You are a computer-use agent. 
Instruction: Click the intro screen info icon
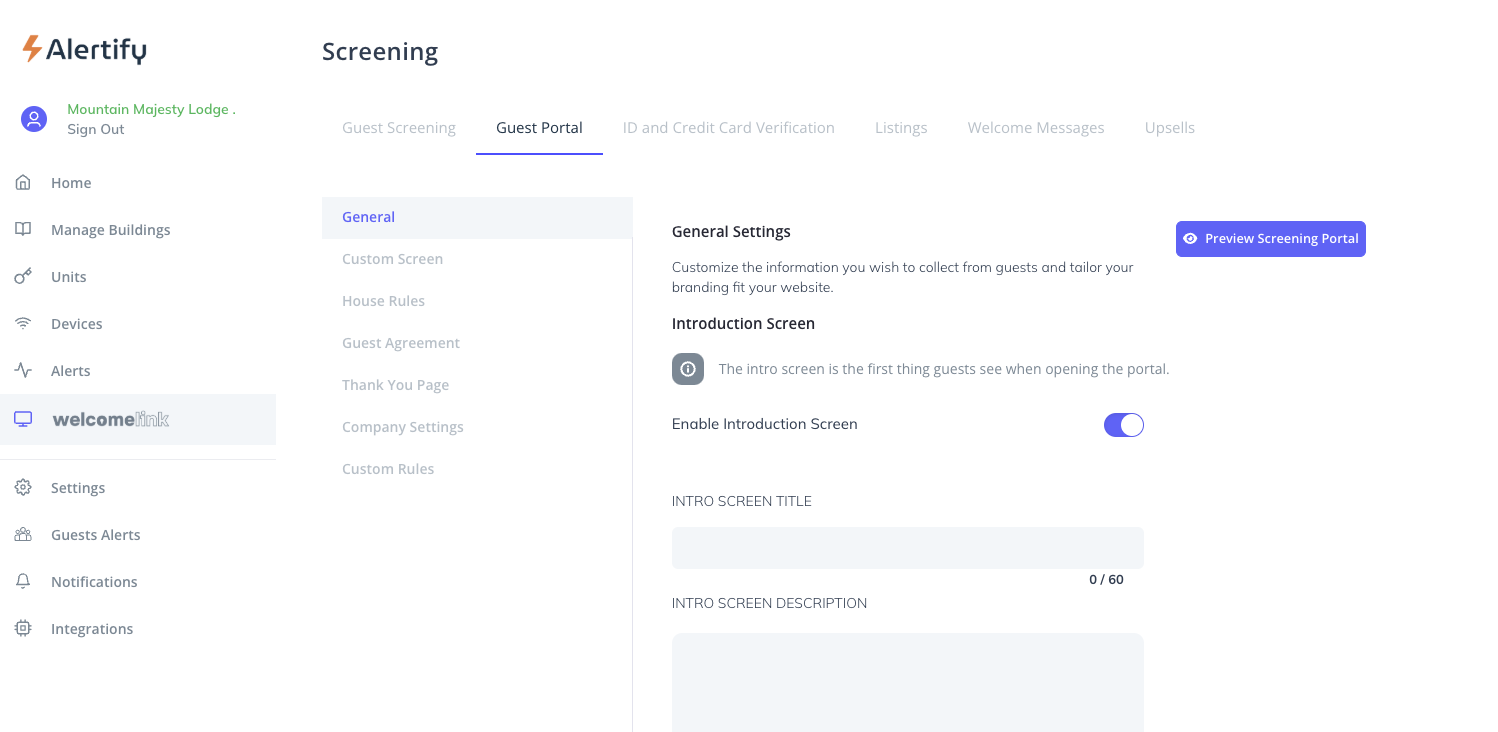point(688,369)
